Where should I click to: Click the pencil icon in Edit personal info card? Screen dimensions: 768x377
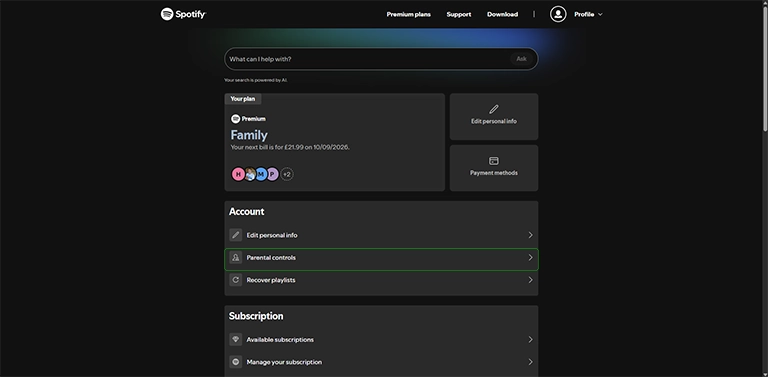pyautogui.click(x=494, y=109)
